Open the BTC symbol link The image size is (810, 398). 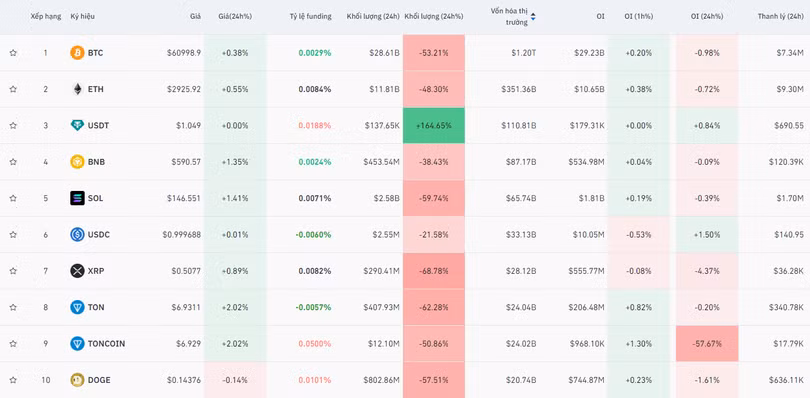[x=96, y=53]
